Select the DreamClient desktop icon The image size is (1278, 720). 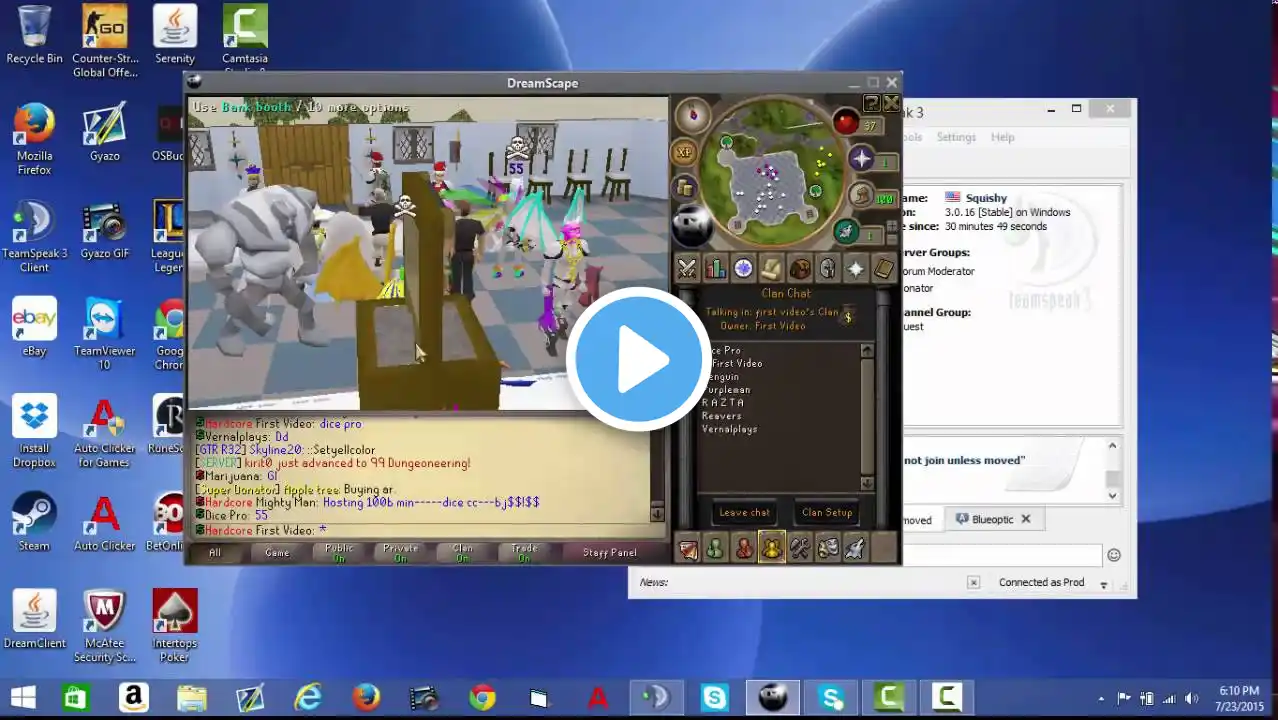pyautogui.click(x=34, y=619)
